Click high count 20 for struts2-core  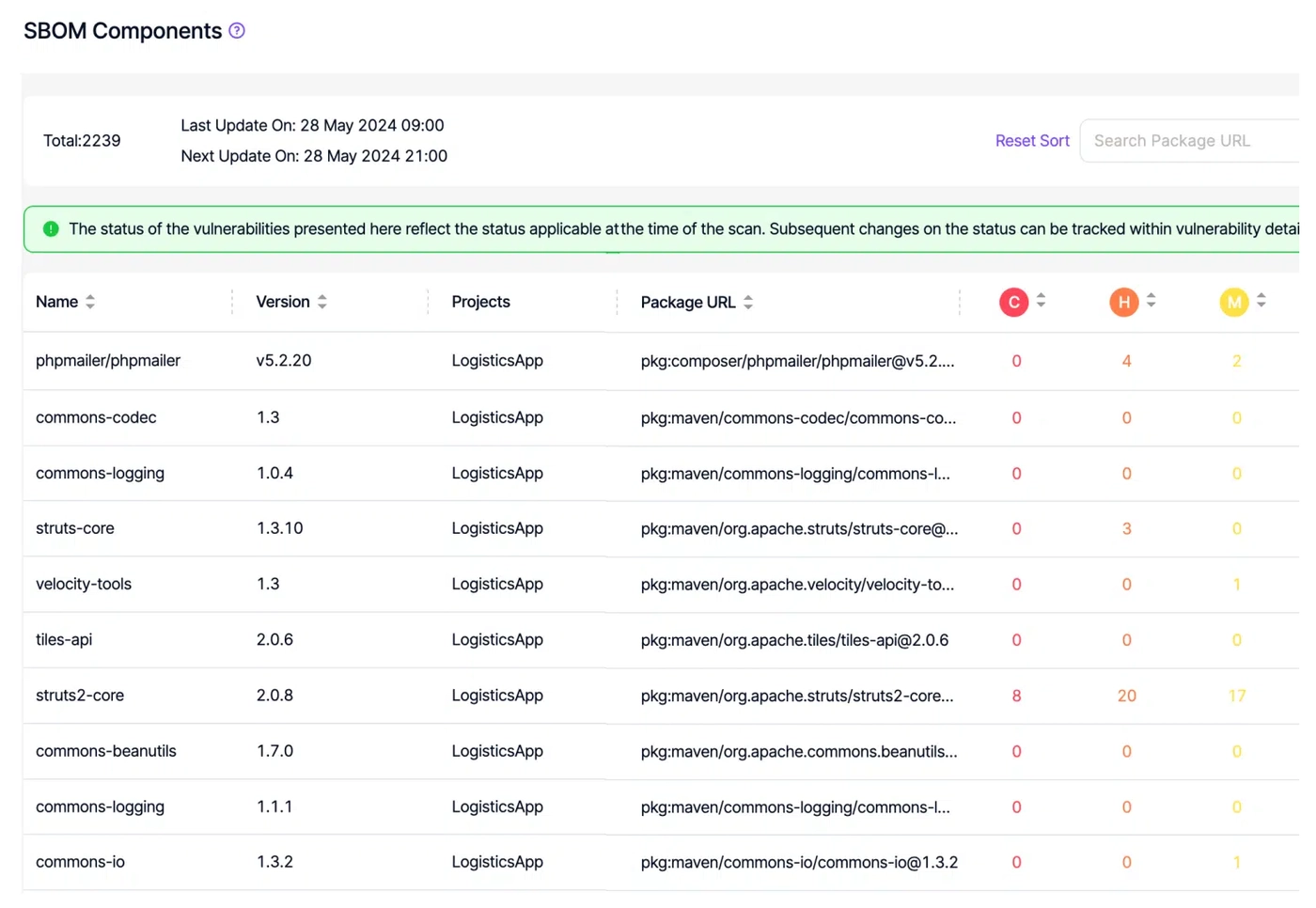(1126, 697)
